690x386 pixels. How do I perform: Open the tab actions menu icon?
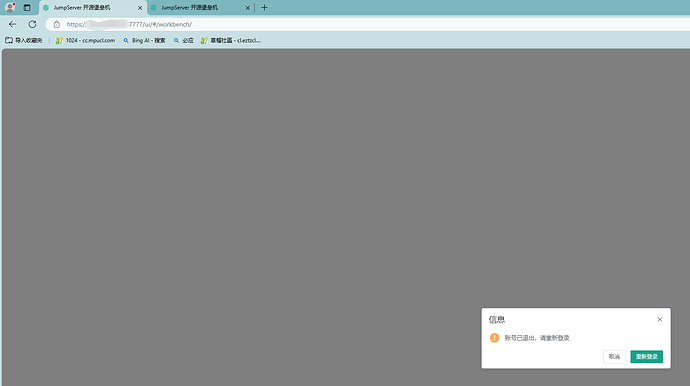click(x=27, y=7)
